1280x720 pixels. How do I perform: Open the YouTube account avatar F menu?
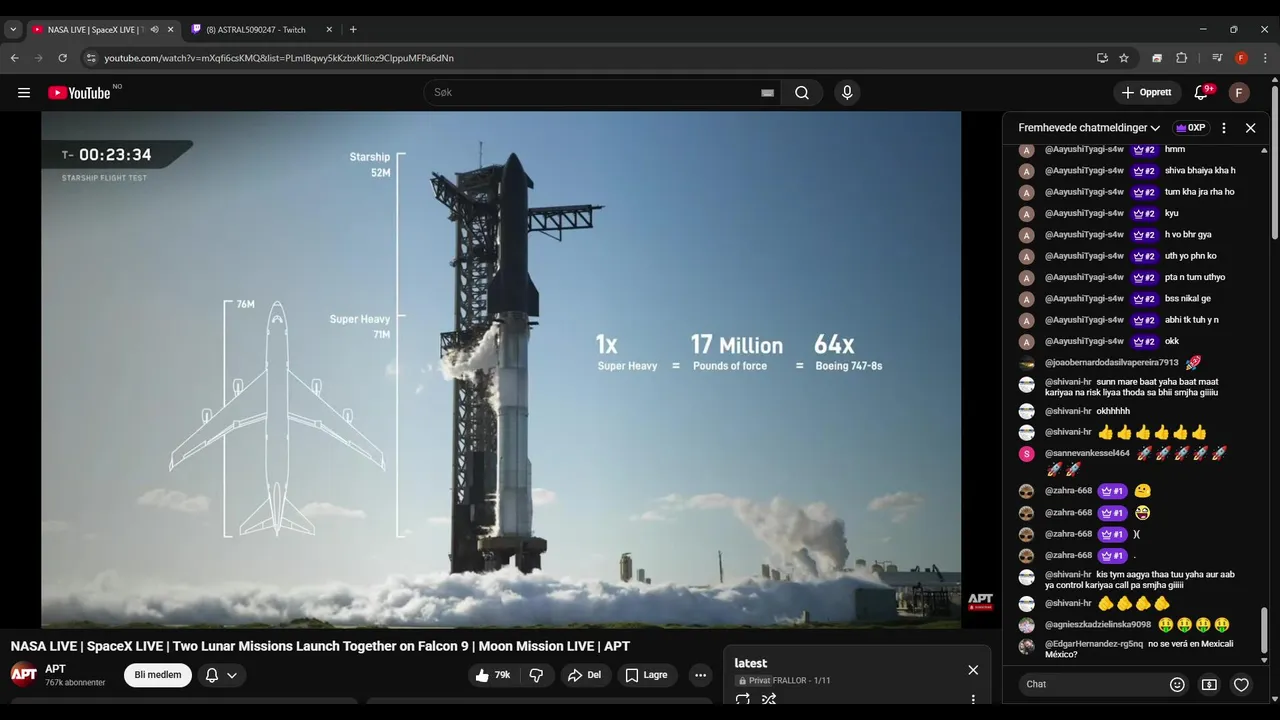(x=1239, y=93)
